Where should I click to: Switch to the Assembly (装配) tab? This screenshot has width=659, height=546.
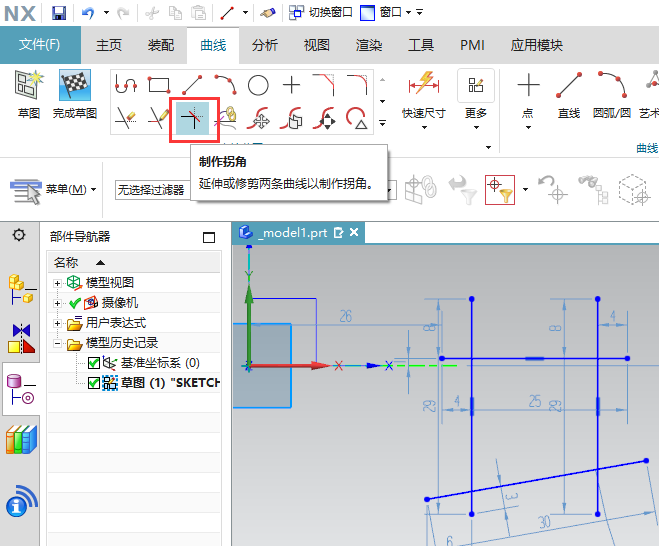pos(161,45)
